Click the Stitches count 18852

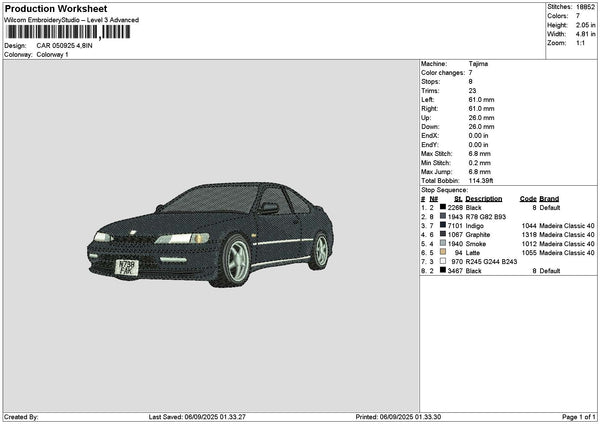click(585, 7)
